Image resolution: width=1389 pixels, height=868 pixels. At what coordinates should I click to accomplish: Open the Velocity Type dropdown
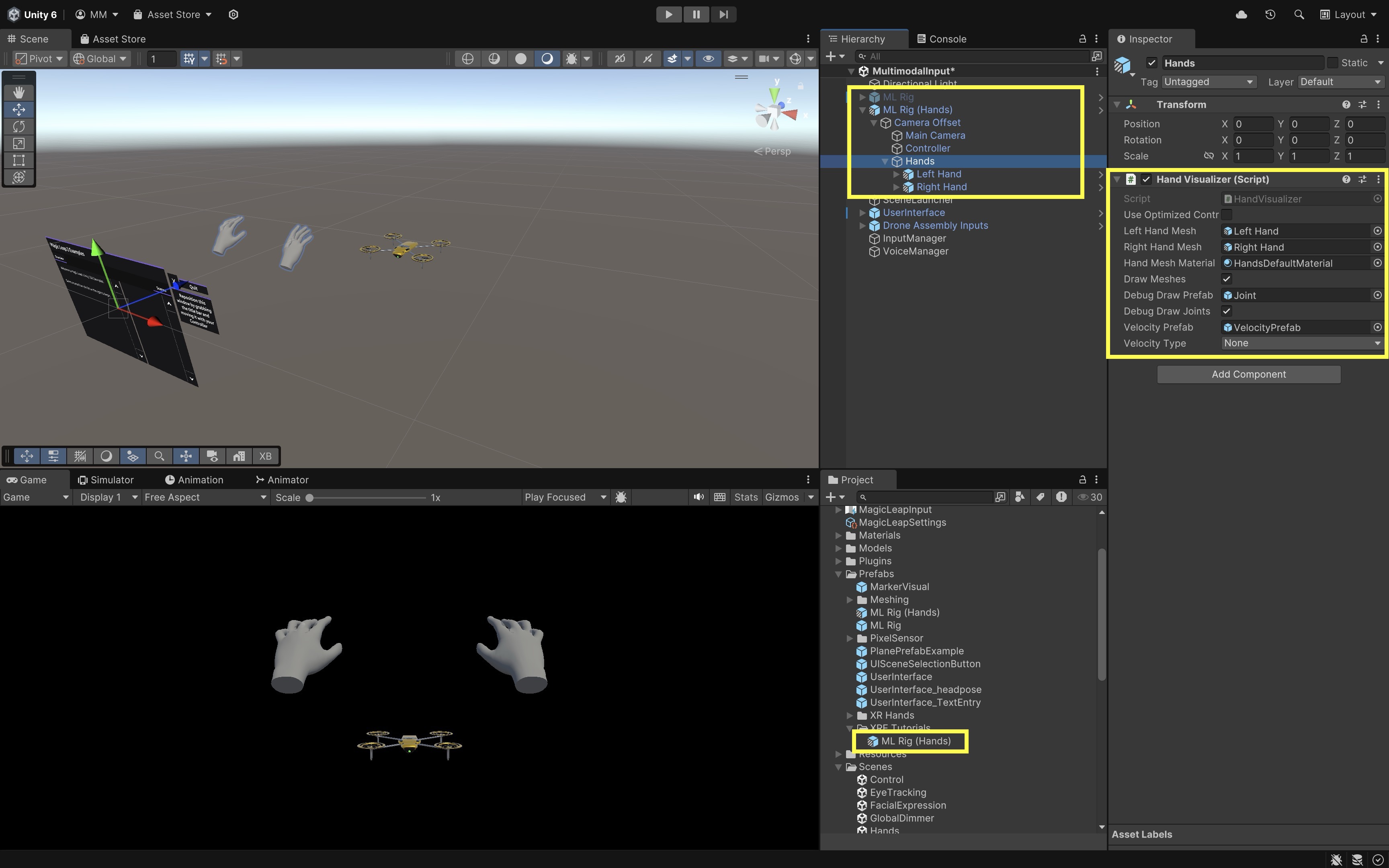point(1301,343)
